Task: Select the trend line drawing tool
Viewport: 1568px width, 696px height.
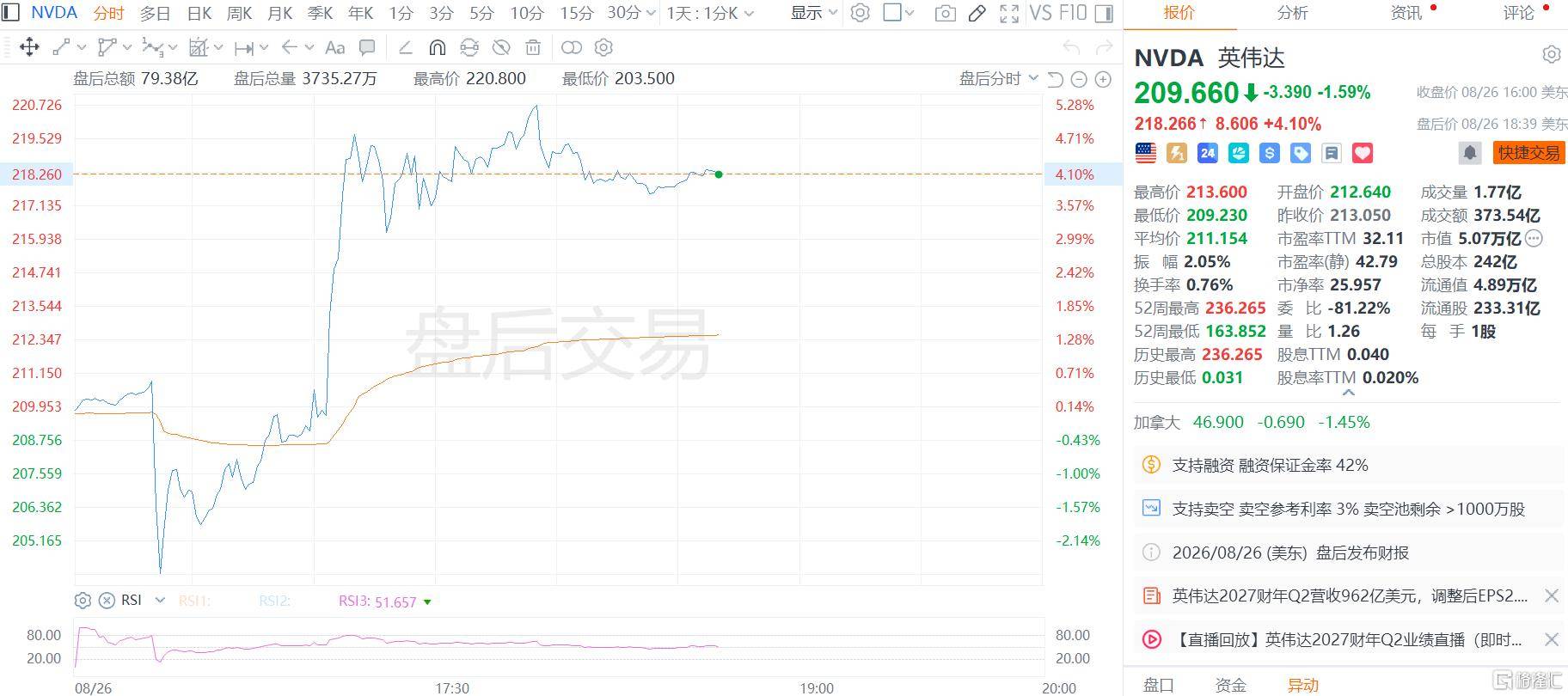Action: [61, 47]
